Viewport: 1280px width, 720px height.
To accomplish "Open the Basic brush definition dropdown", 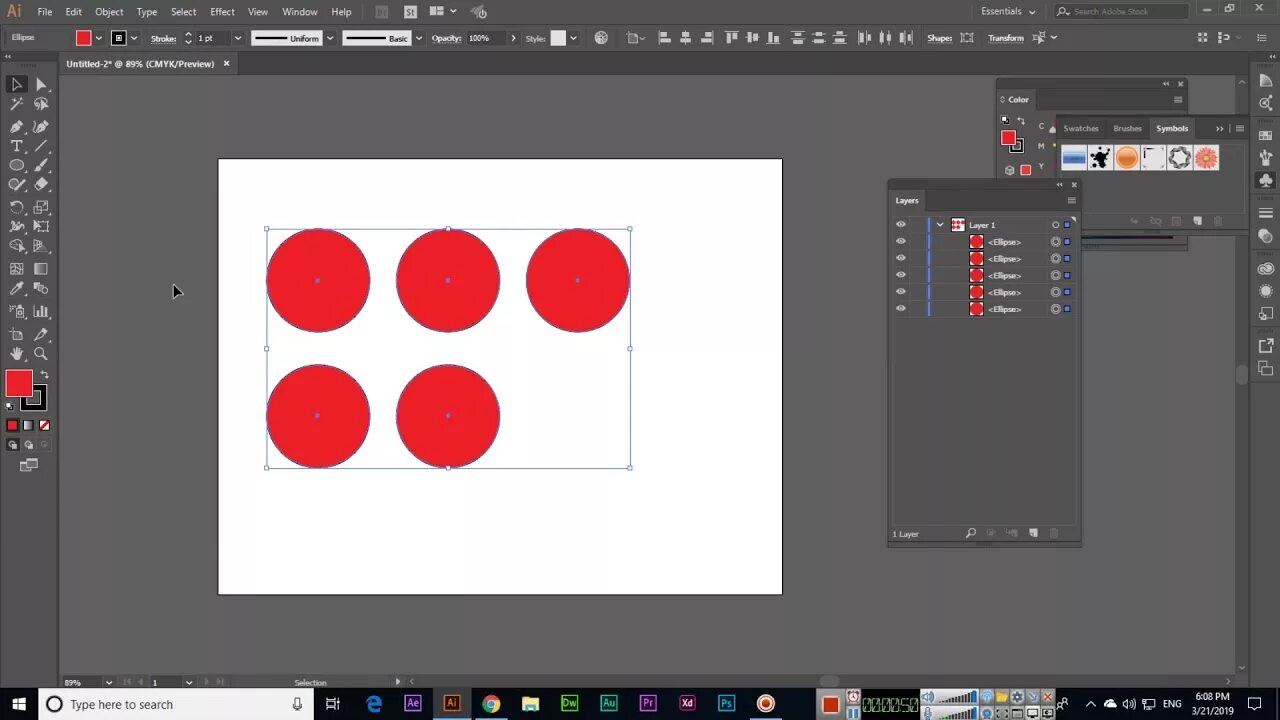I will pos(418,38).
